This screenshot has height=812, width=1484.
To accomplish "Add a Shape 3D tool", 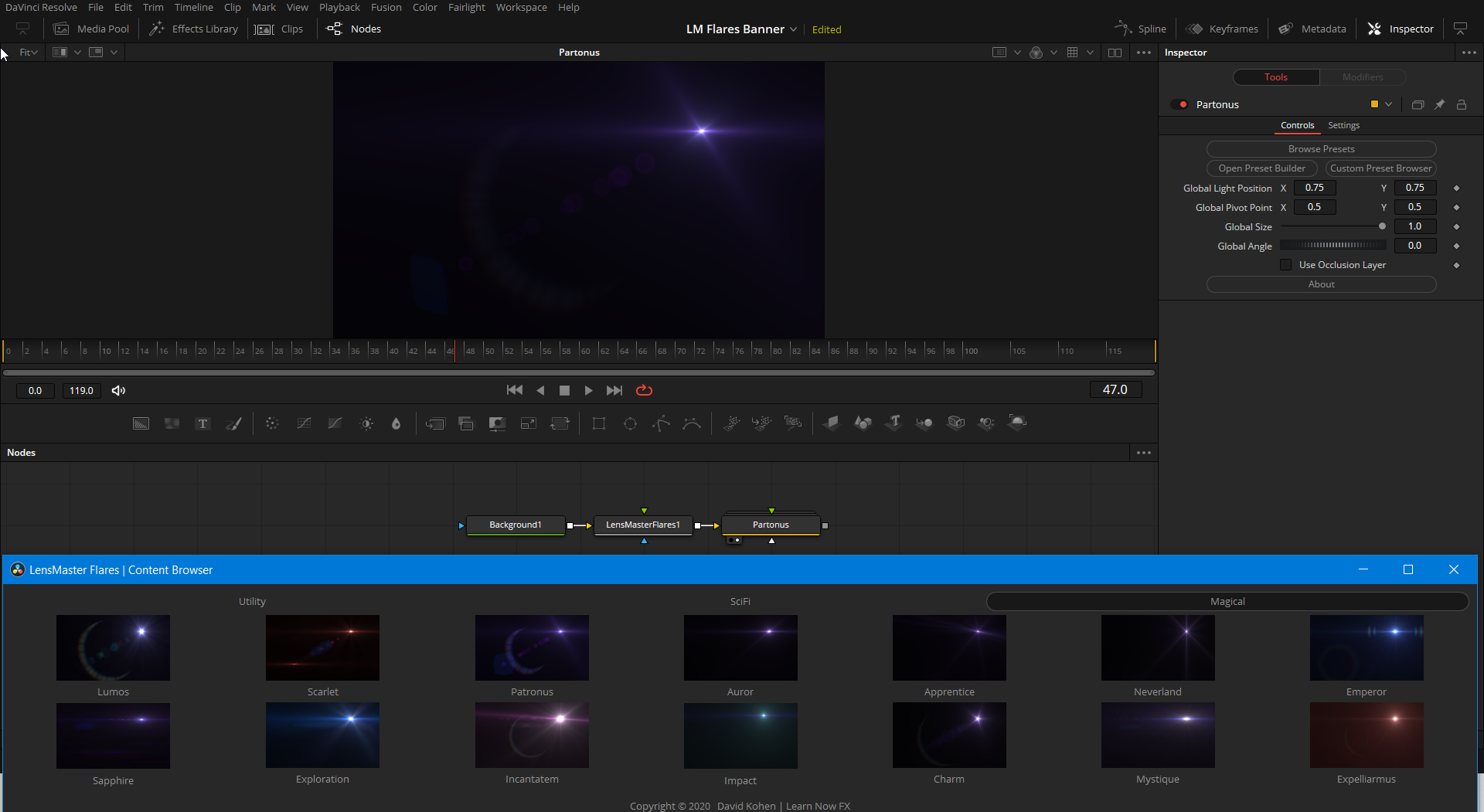I will (x=863, y=423).
